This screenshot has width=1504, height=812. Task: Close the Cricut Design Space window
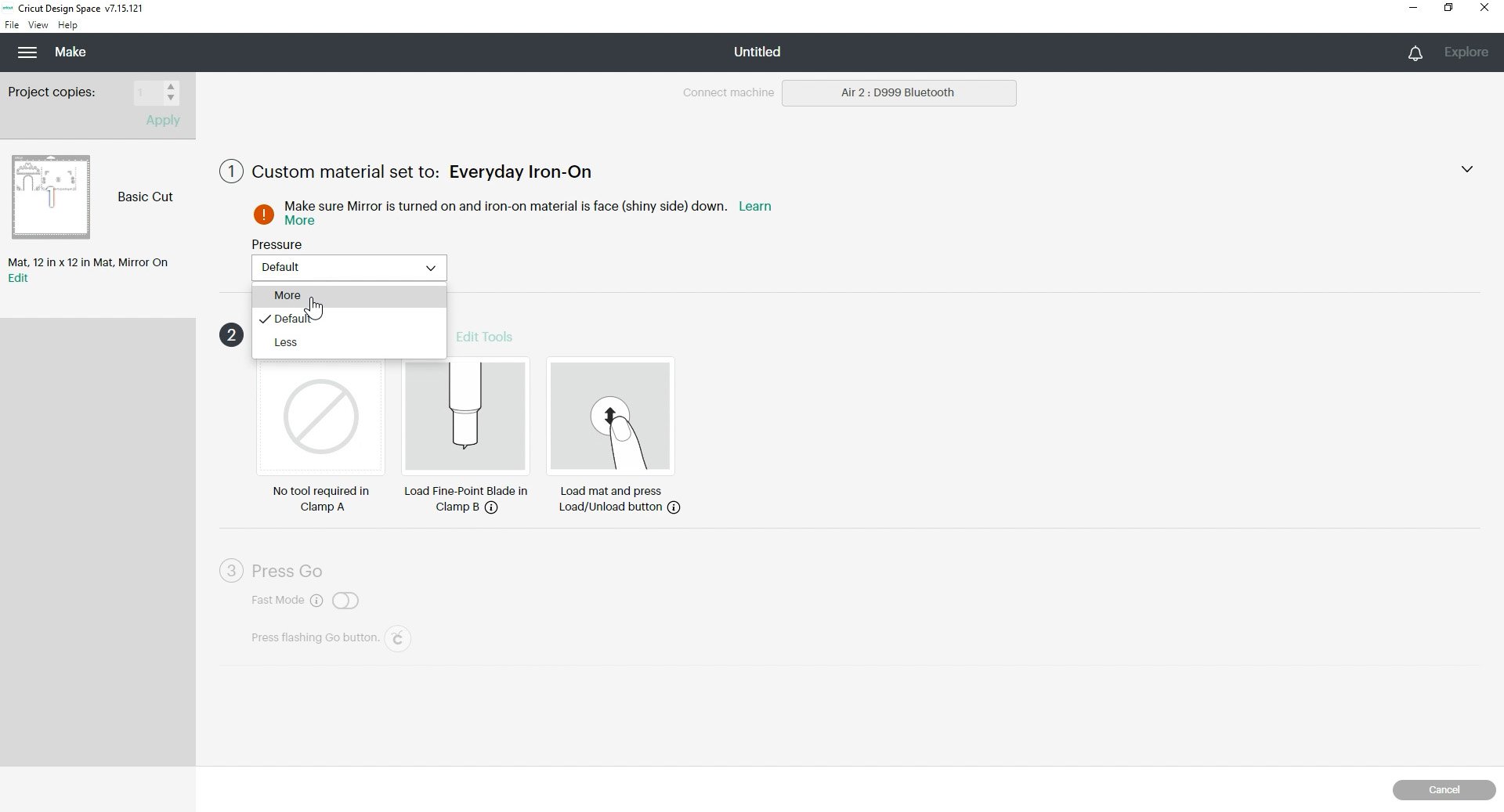[1484, 8]
